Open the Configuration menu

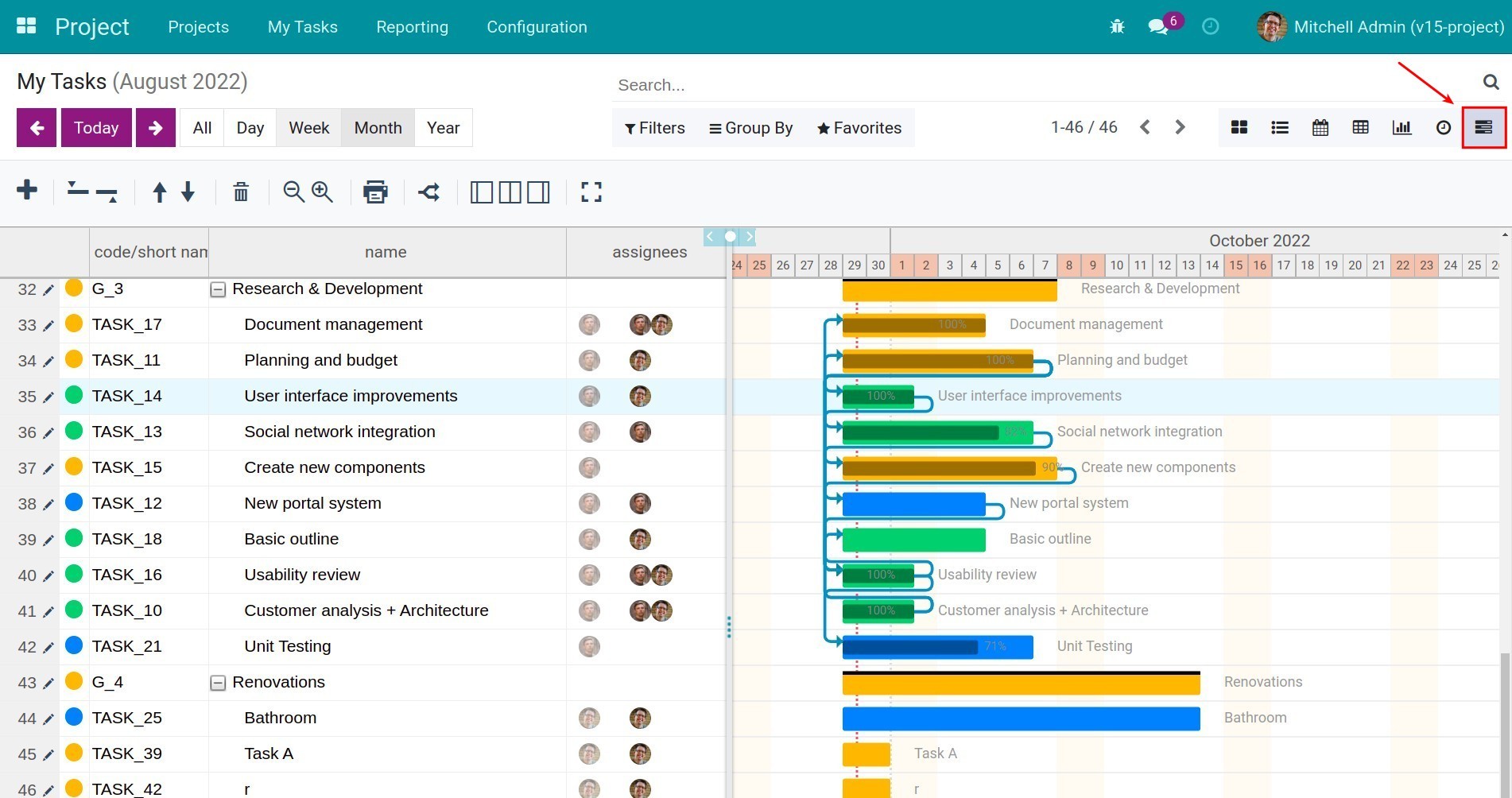click(x=536, y=26)
